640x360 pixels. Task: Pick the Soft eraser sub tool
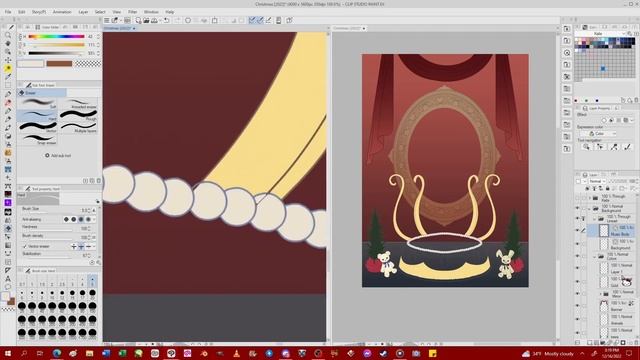[37, 103]
